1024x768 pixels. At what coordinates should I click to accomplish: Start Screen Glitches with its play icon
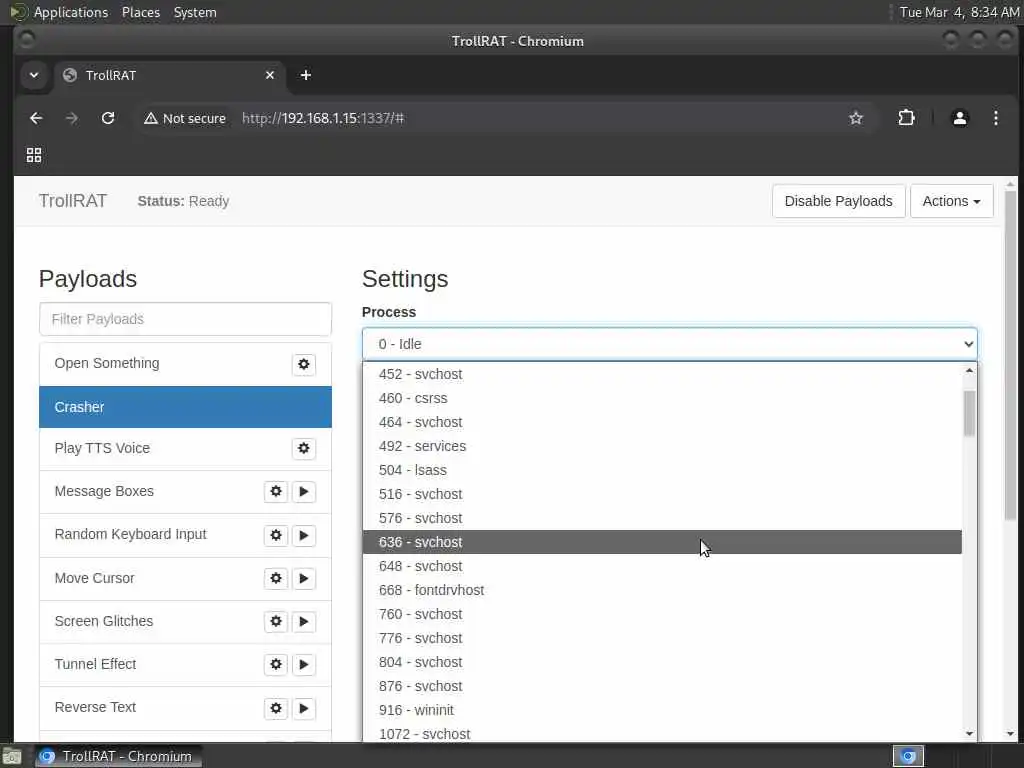[x=304, y=621]
